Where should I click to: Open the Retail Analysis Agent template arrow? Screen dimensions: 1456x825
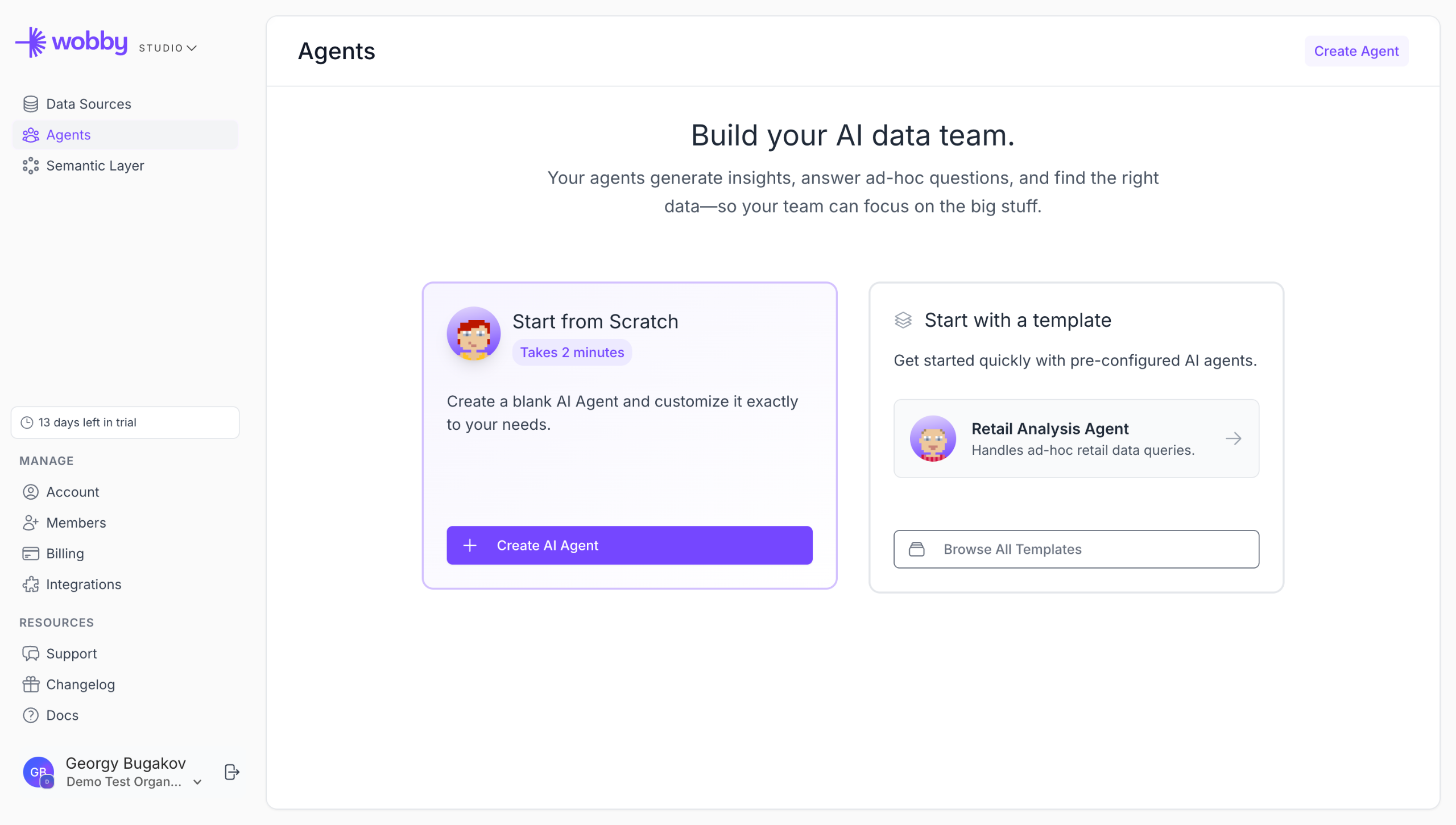pos(1233,438)
